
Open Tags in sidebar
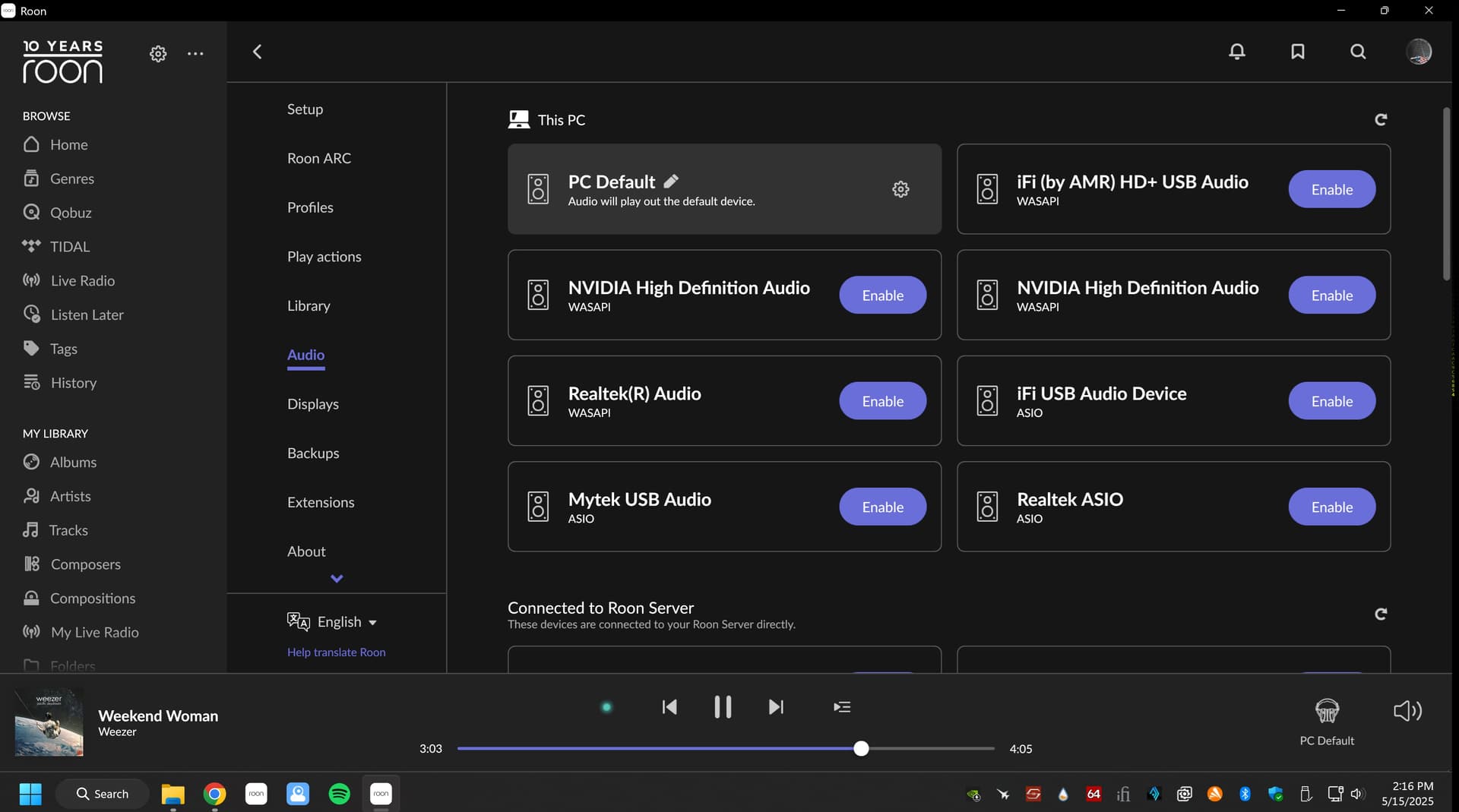tap(50, 349)
